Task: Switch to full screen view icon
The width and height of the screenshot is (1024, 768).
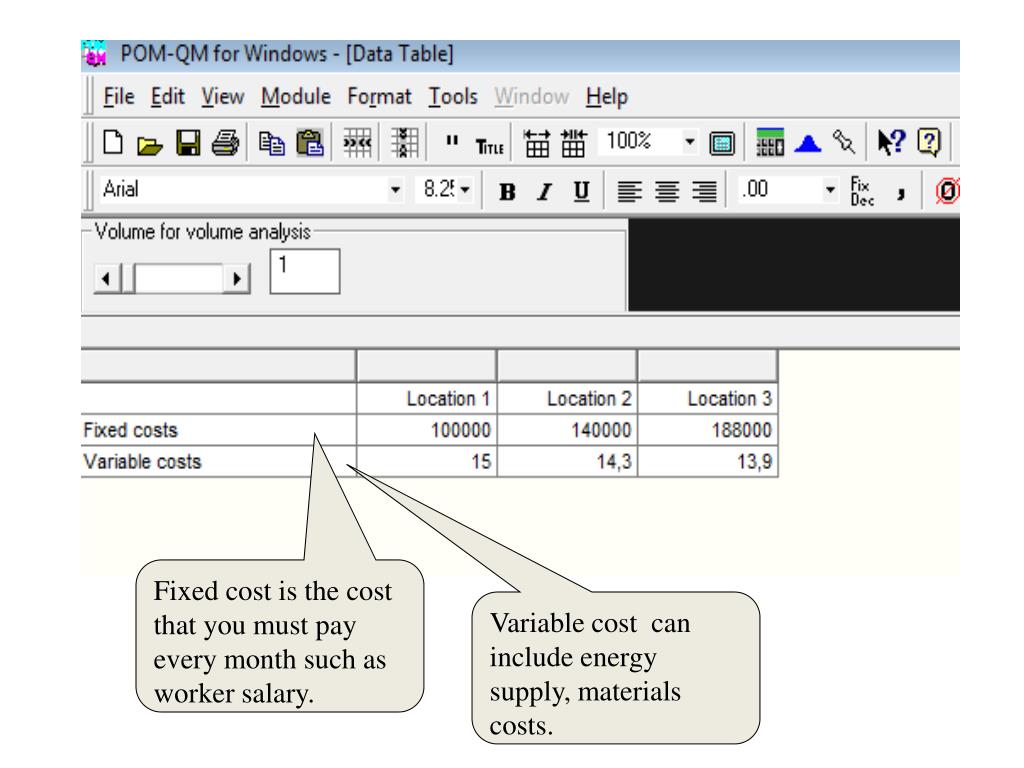Action: (x=722, y=143)
